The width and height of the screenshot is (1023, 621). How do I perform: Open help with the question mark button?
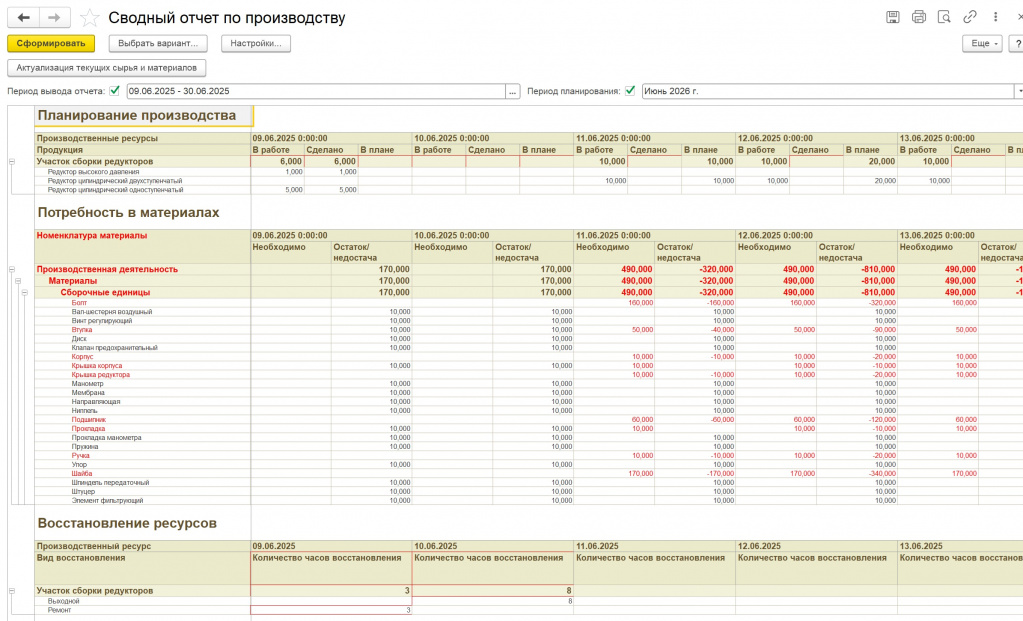click(1018, 43)
